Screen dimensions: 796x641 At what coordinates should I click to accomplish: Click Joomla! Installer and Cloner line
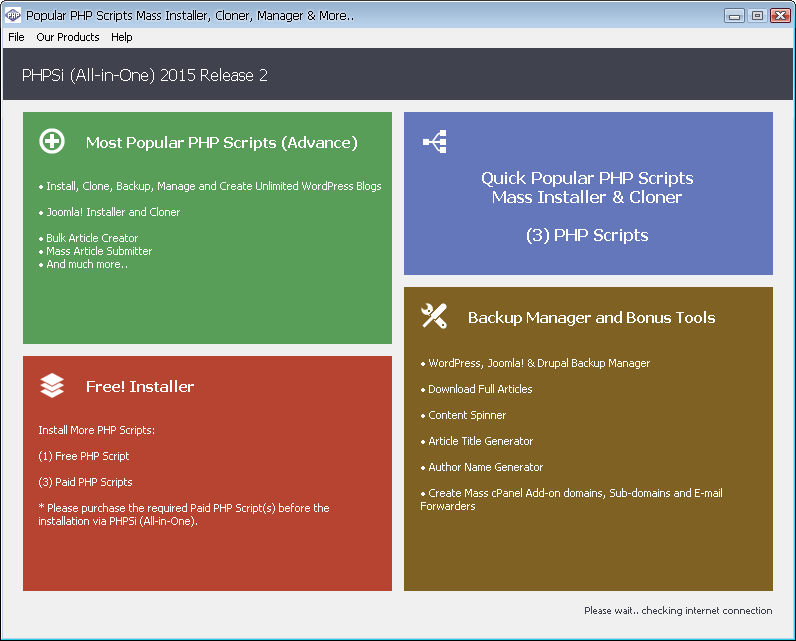109,212
